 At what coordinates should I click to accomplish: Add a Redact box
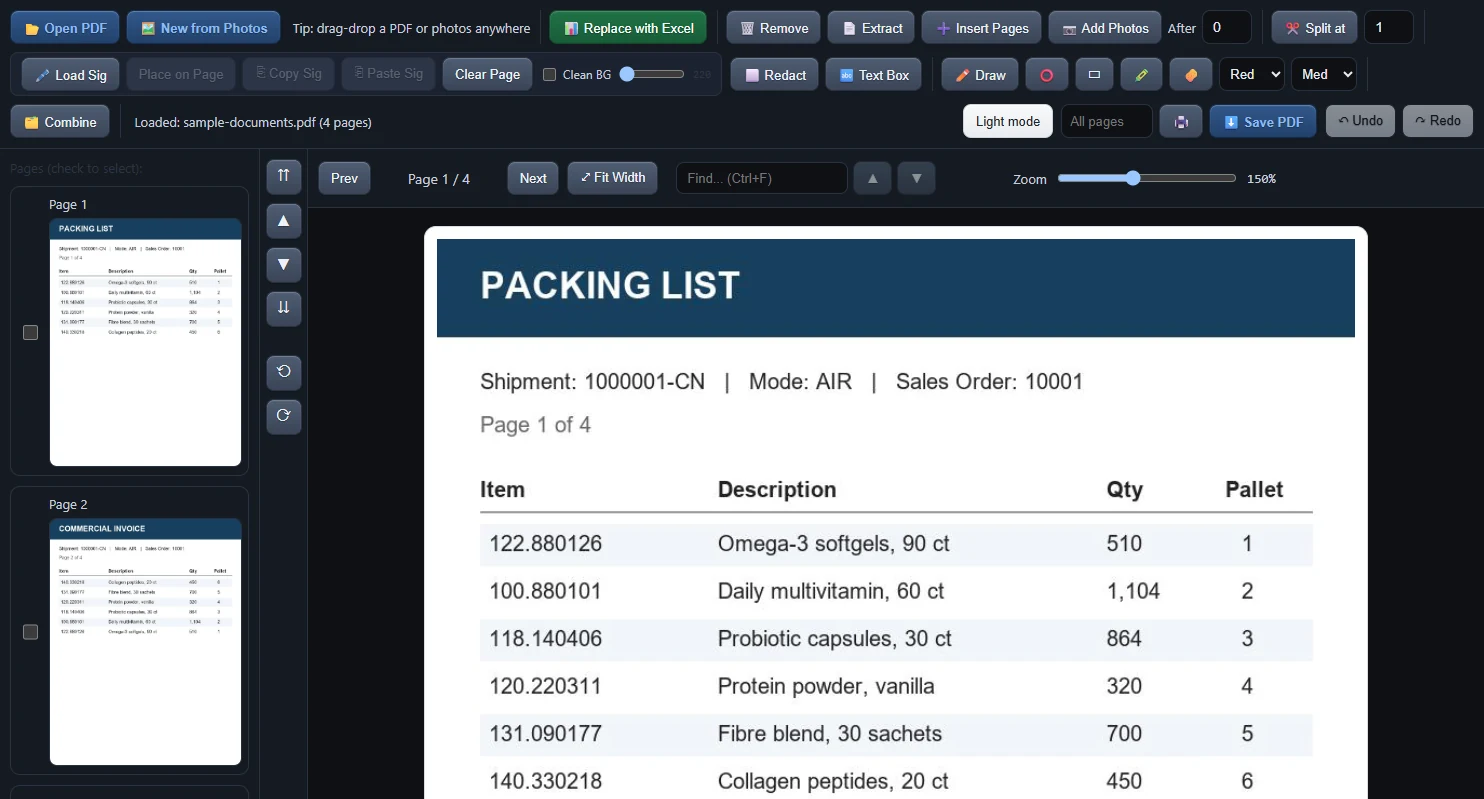pyautogui.click(x=776, y=75)
